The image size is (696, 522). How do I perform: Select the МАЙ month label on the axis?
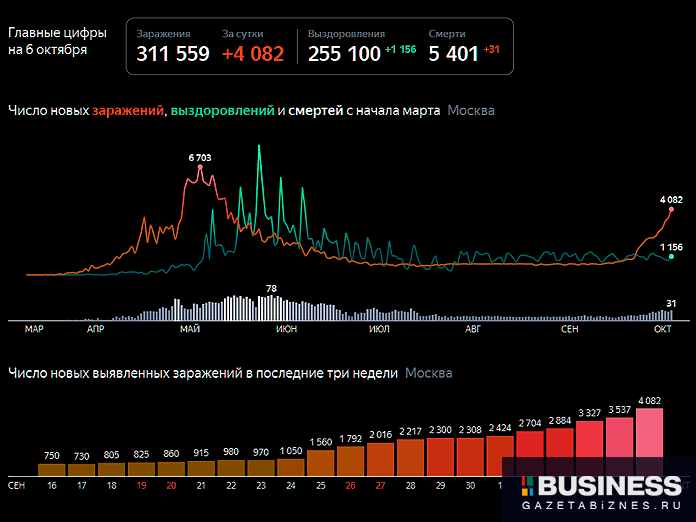(x=190, y=328)
